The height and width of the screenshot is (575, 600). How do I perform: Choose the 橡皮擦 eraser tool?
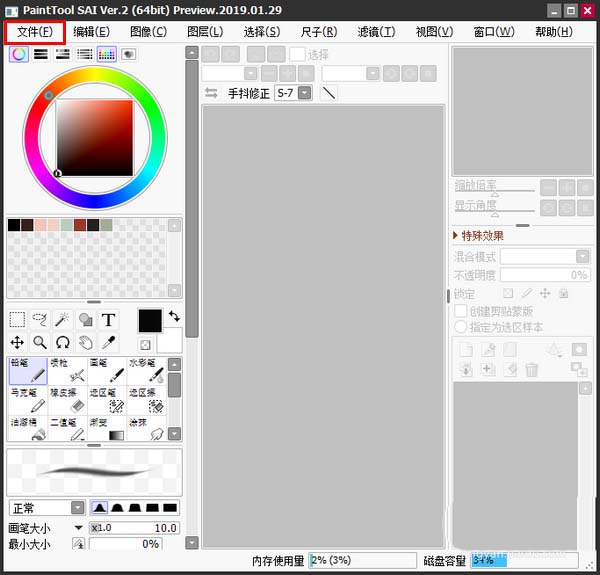(x=68, y=400)
